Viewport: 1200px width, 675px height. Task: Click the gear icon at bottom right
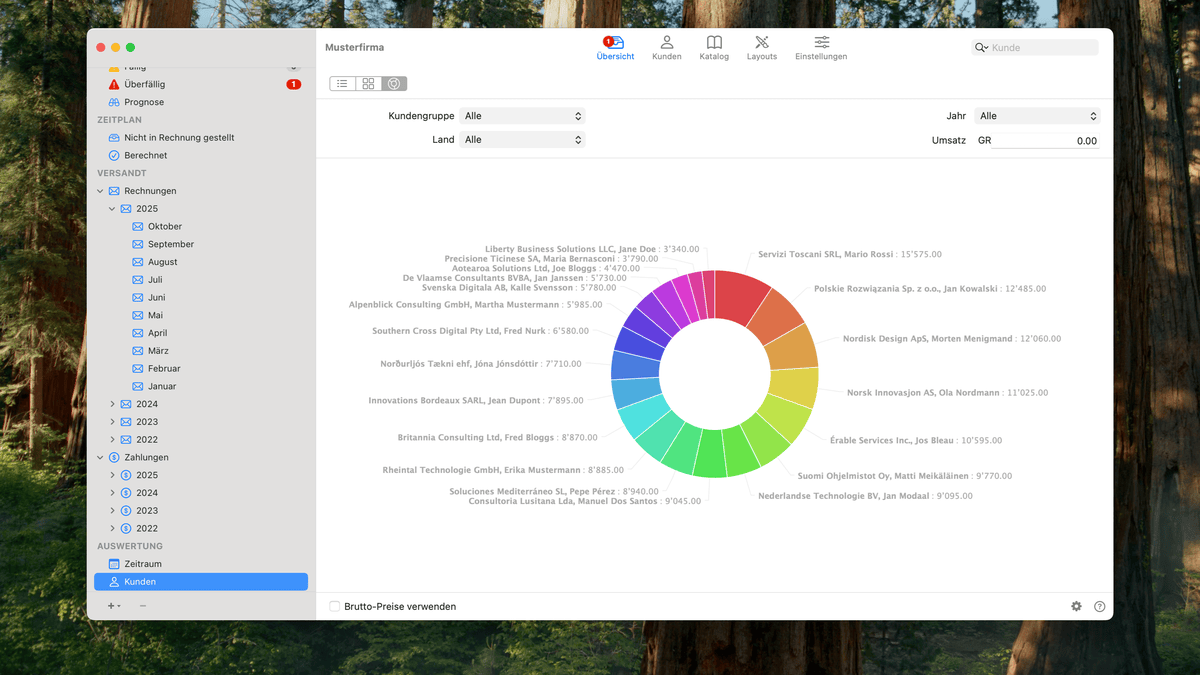point(1076,606)
